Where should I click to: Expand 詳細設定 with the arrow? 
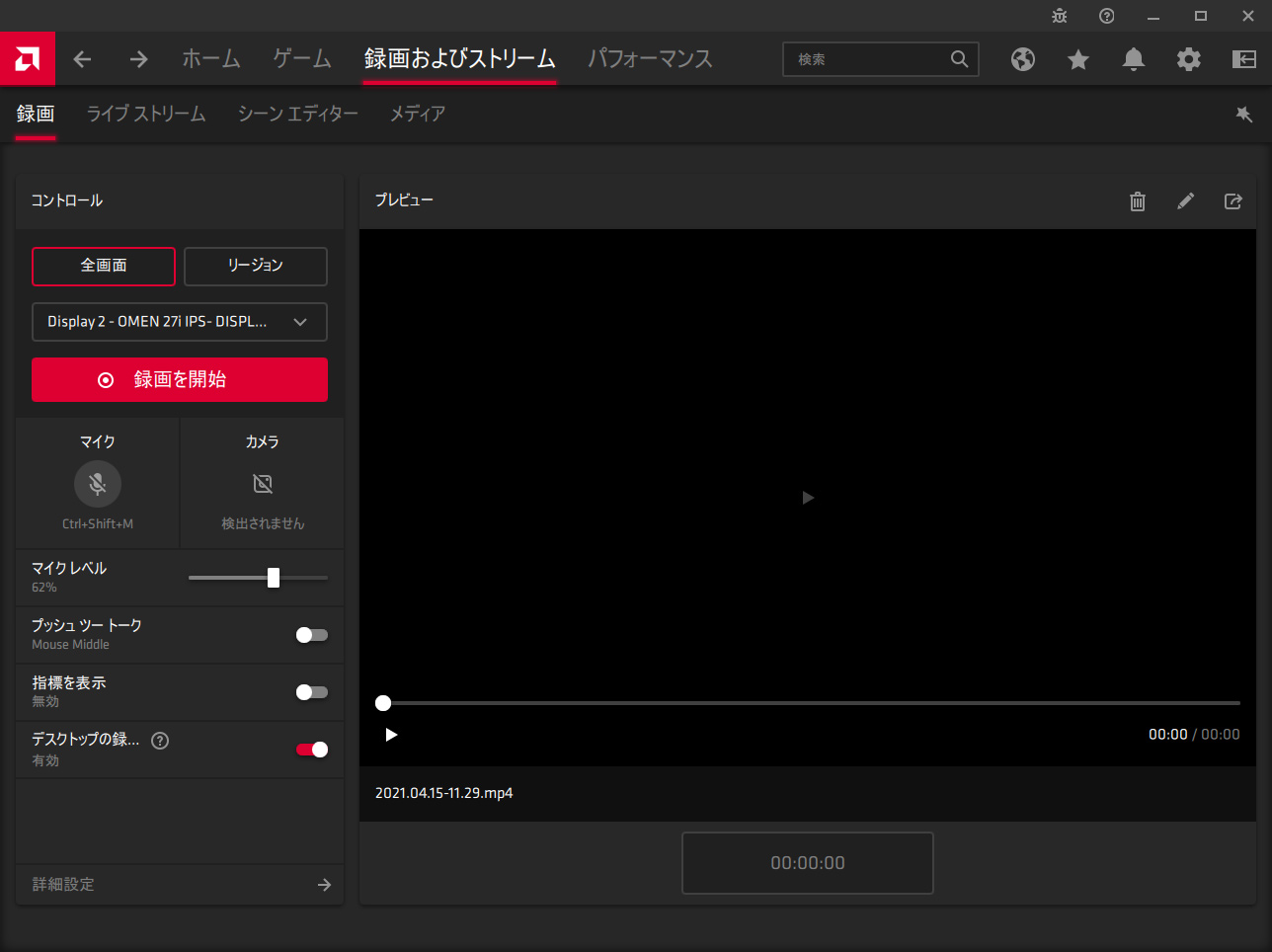tap(324, 885)
